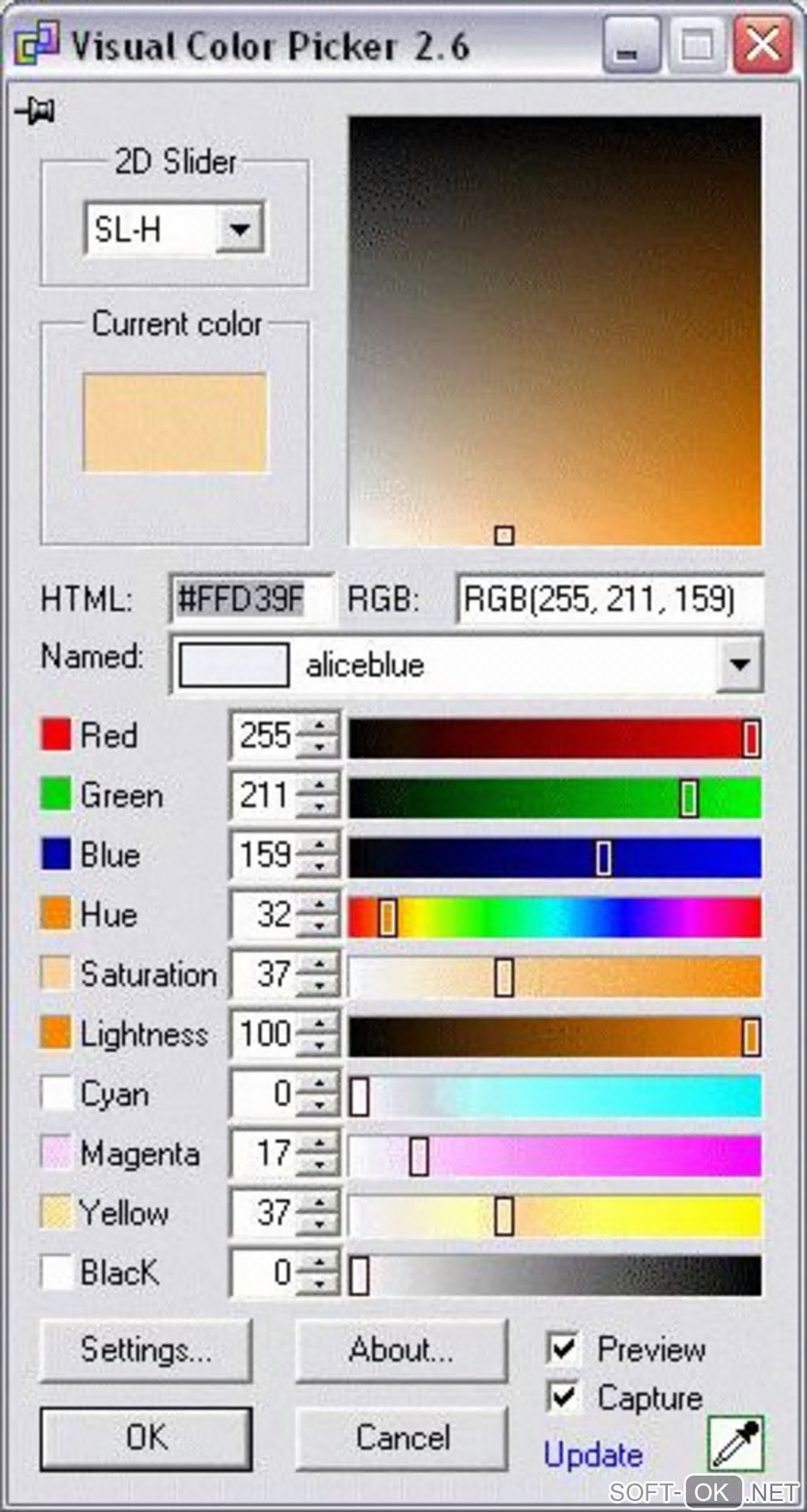
Task: Click the Green value field showing 211
Action: pyautogui.click(x=264, y=795)
